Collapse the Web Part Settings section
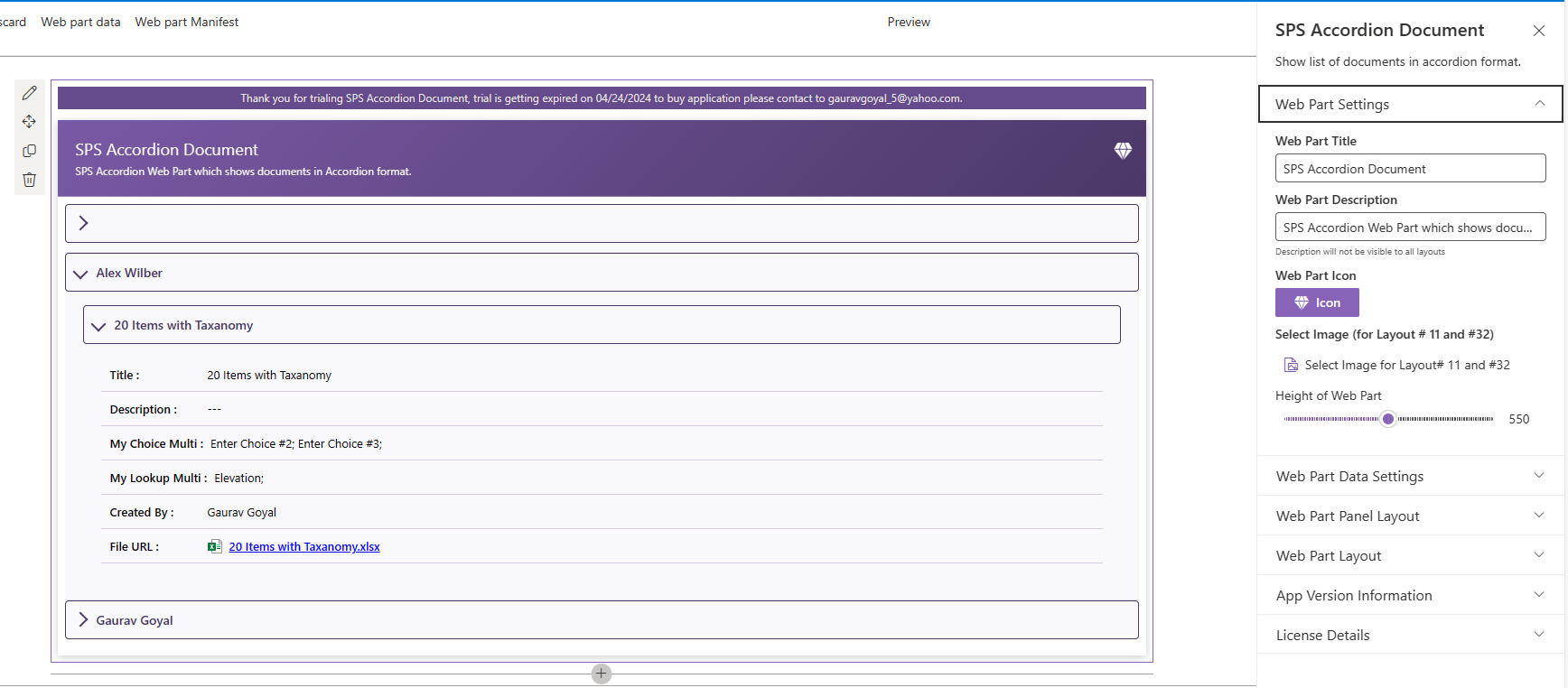This screenshot has height=688, width=1568. 1410,104
